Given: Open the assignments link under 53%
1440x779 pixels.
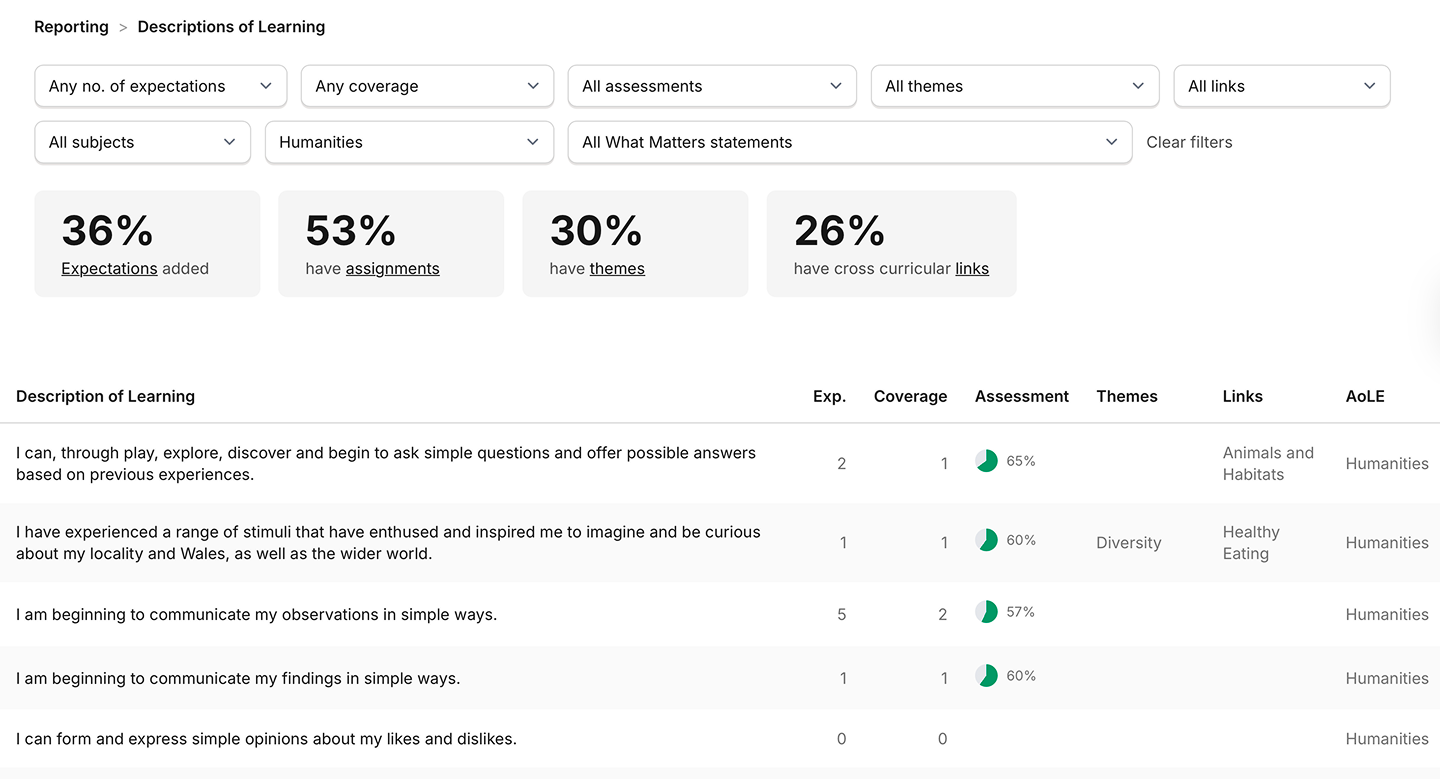Looking at the screenshot, I should (x=392, y=268).
